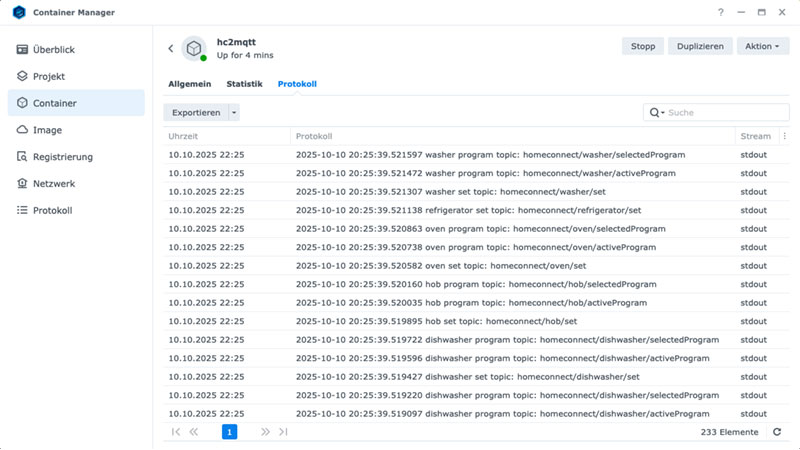Image resolution: width=800 pixels, height=450 pixels.
Task: Open the Überblick sidebar section
Action: [54, 49]
